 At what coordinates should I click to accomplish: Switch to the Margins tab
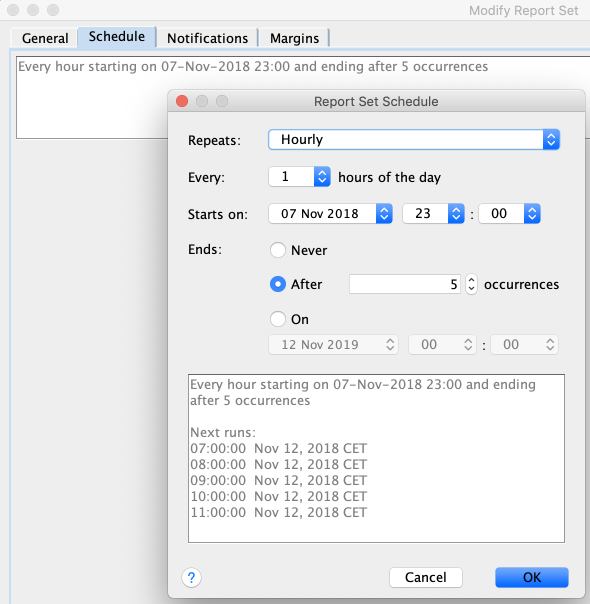point(294,38)
